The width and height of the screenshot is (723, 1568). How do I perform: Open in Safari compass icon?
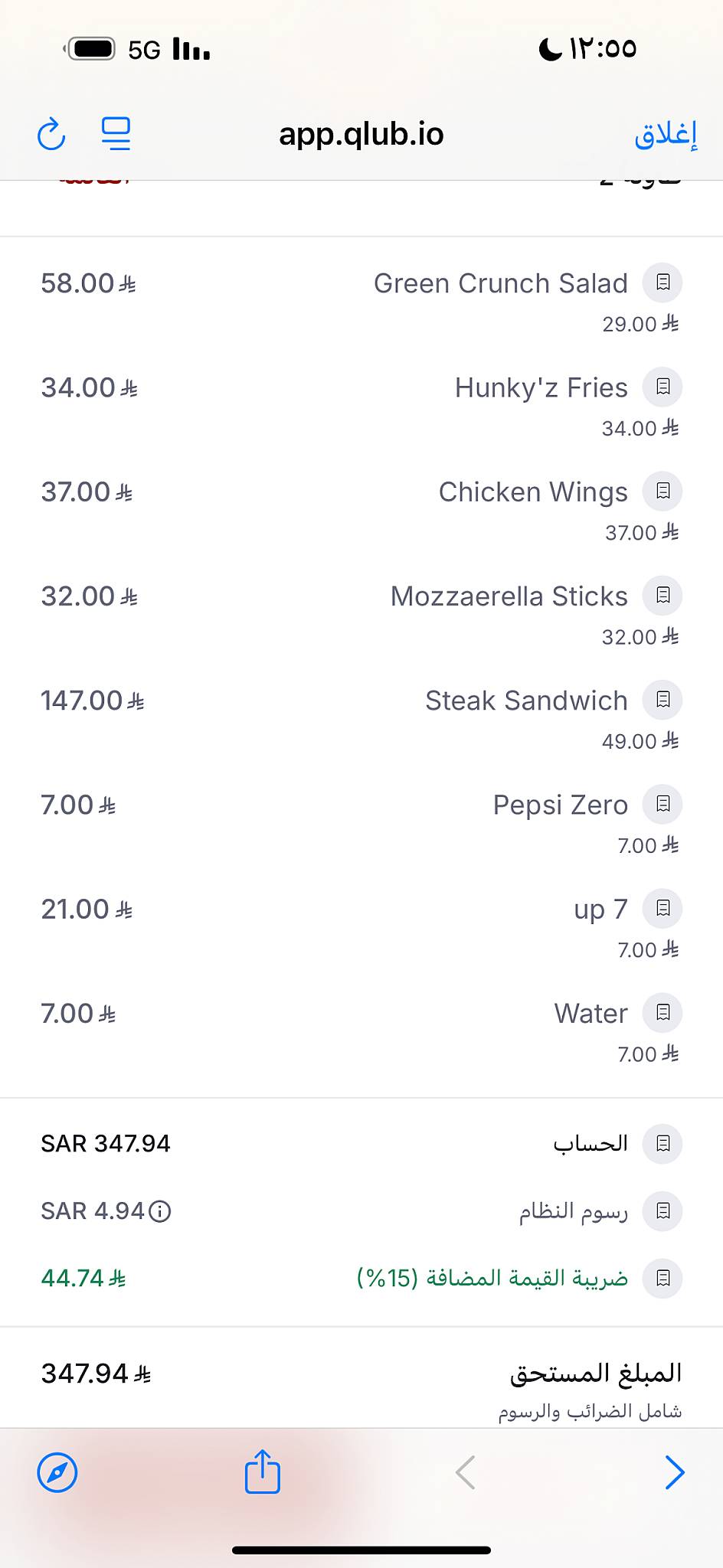tap(57, 1472)
